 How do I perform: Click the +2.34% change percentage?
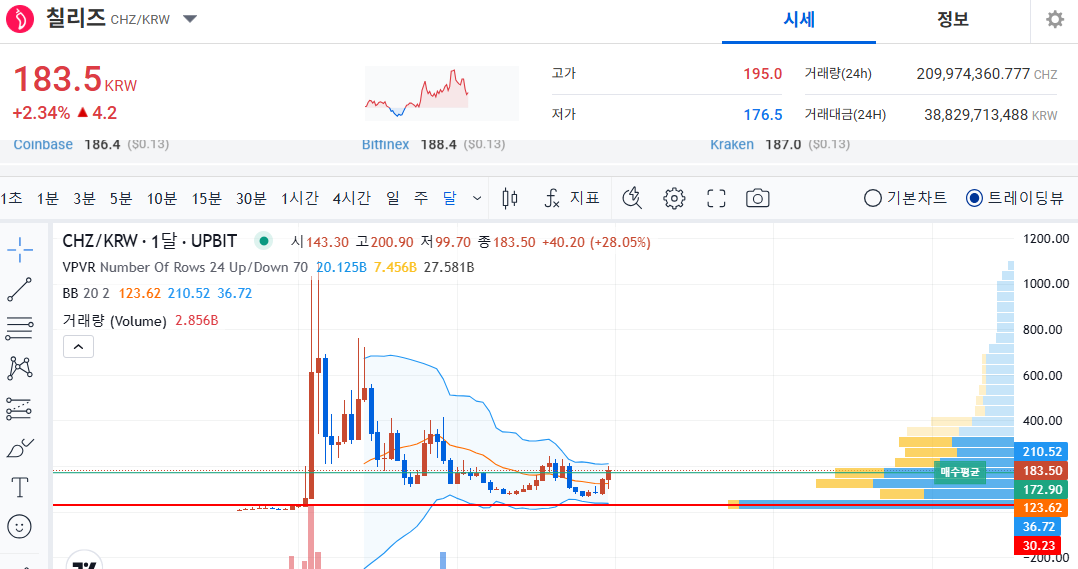coord(41,113)
